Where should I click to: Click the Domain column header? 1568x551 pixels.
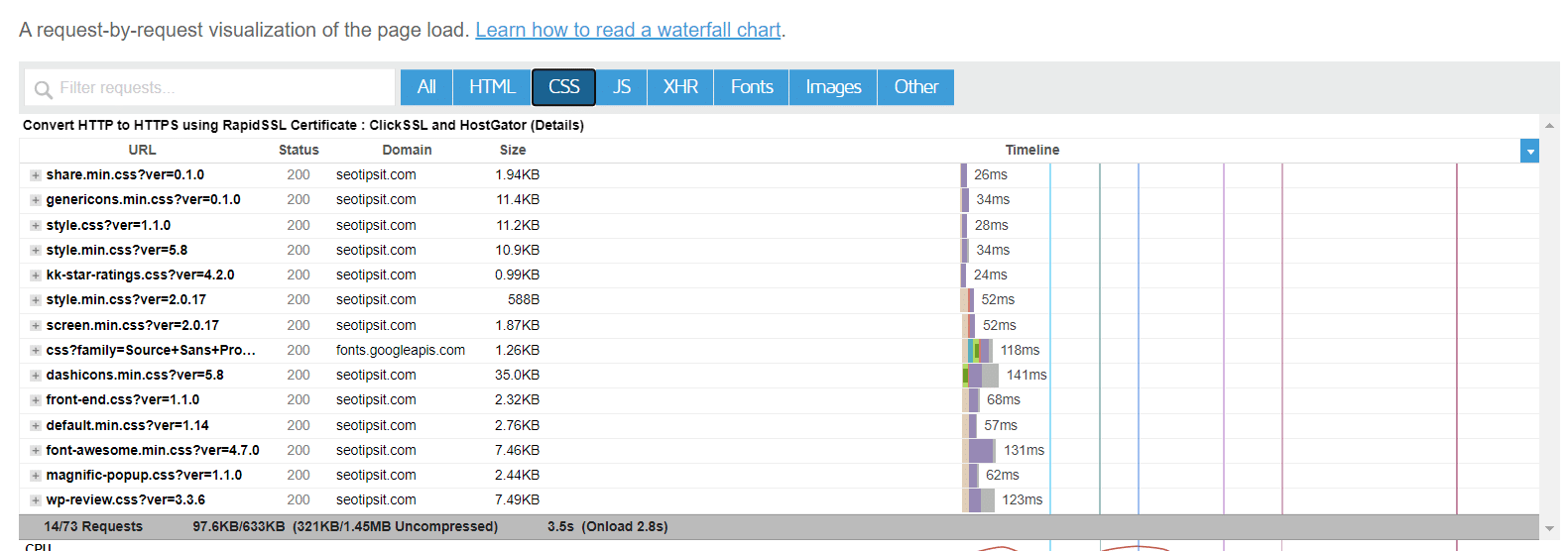click(x=407, y=150)
